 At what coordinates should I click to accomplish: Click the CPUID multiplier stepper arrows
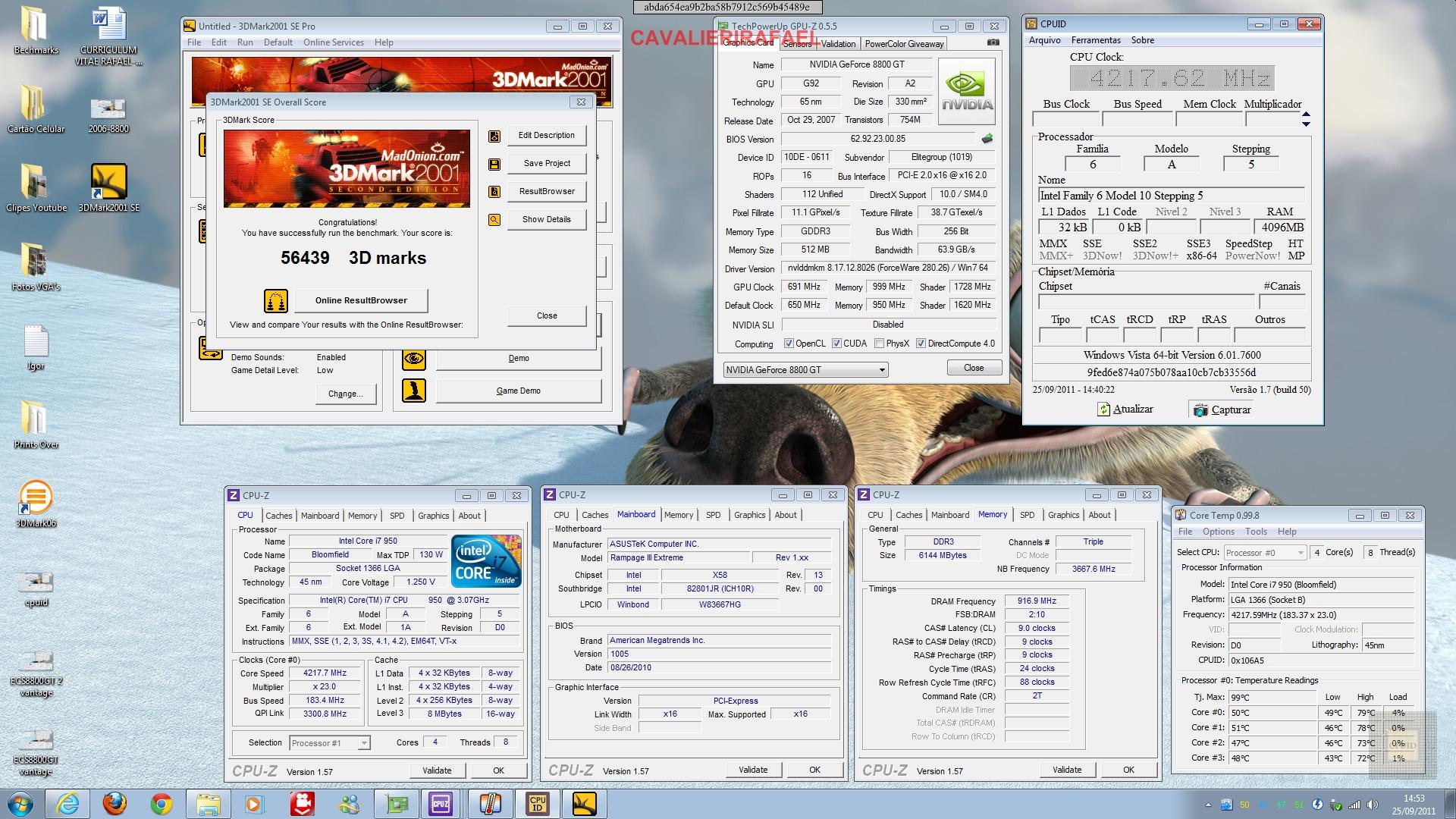(x=1306, y=119)
